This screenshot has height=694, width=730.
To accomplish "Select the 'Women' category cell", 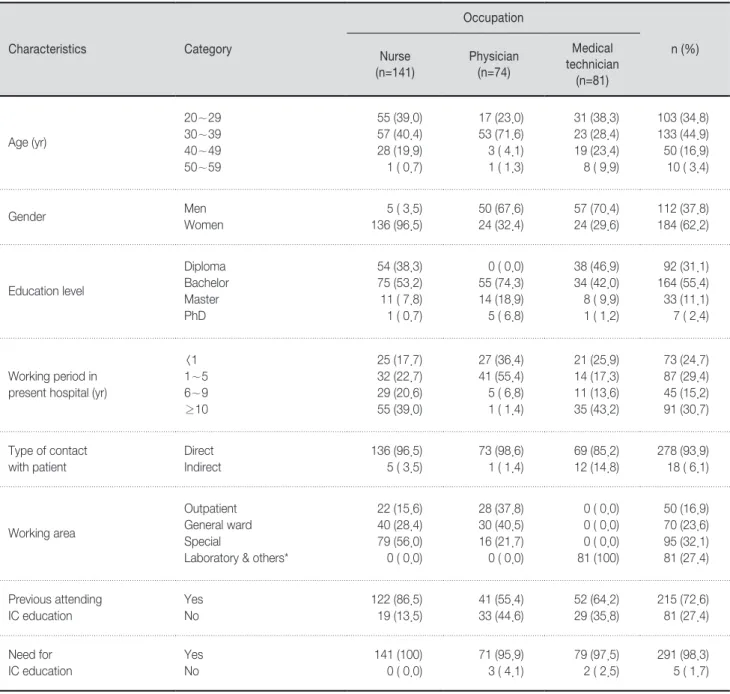I will 203,225.
